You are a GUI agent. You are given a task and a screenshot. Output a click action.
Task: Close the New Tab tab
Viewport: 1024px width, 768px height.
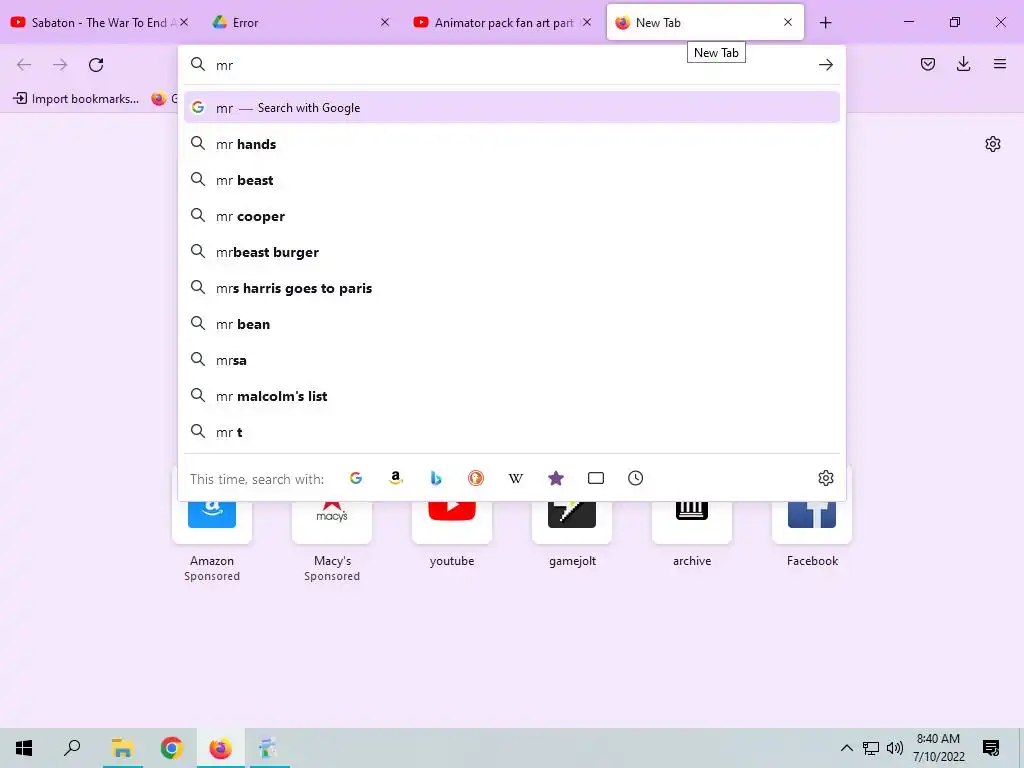pyautogui.click(x=788, y=22)
